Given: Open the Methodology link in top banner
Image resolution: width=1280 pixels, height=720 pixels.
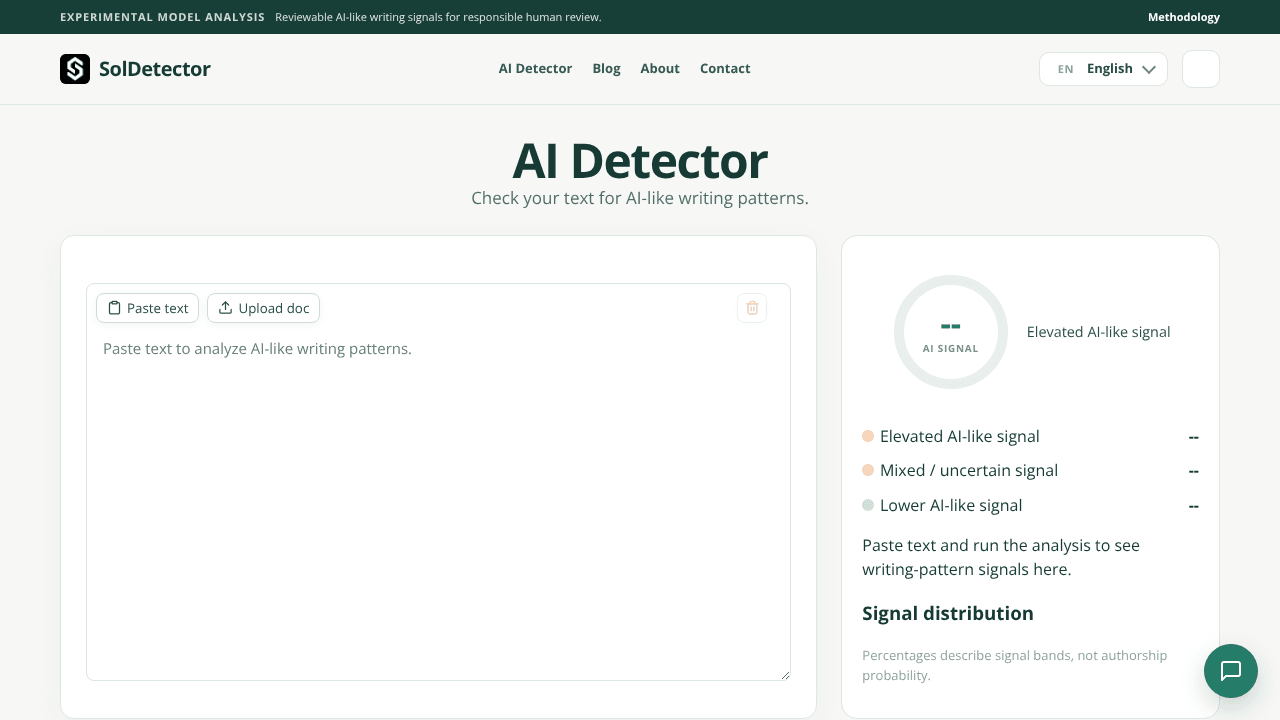Looking at the screenshot, I should pyautogui.click(x=1184, y=17).
